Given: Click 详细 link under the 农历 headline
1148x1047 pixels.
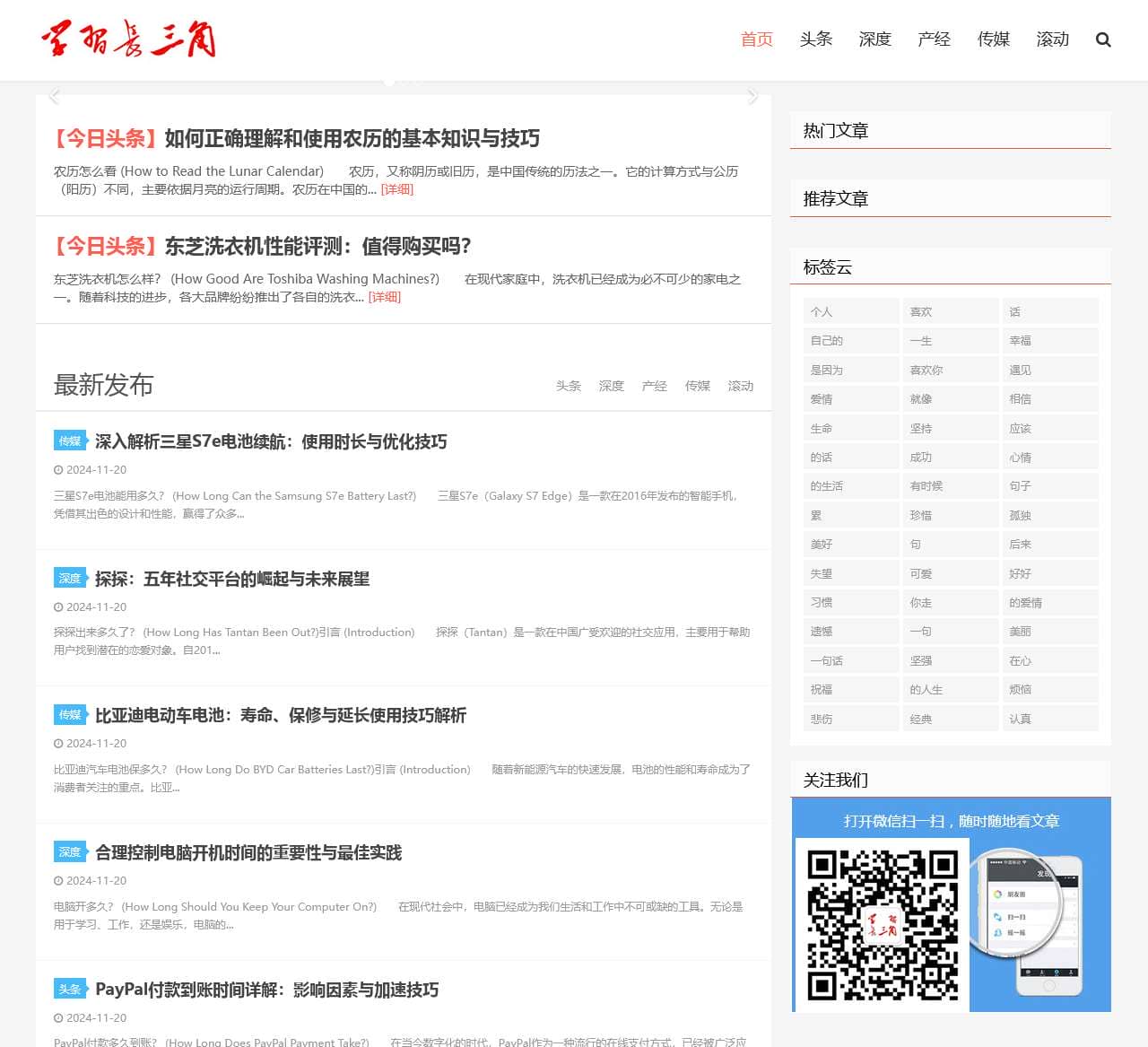Looking at the screenshot, I should click(397, 189).
